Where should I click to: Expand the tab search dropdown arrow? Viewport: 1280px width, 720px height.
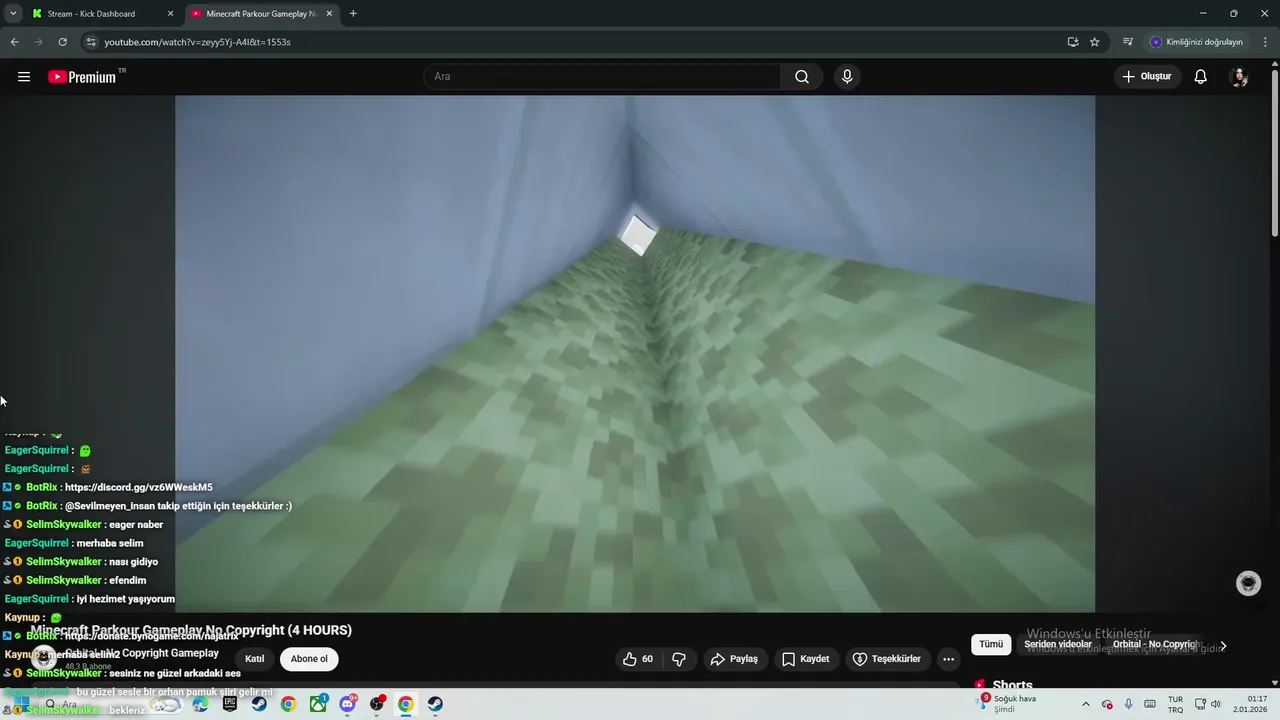13,14
